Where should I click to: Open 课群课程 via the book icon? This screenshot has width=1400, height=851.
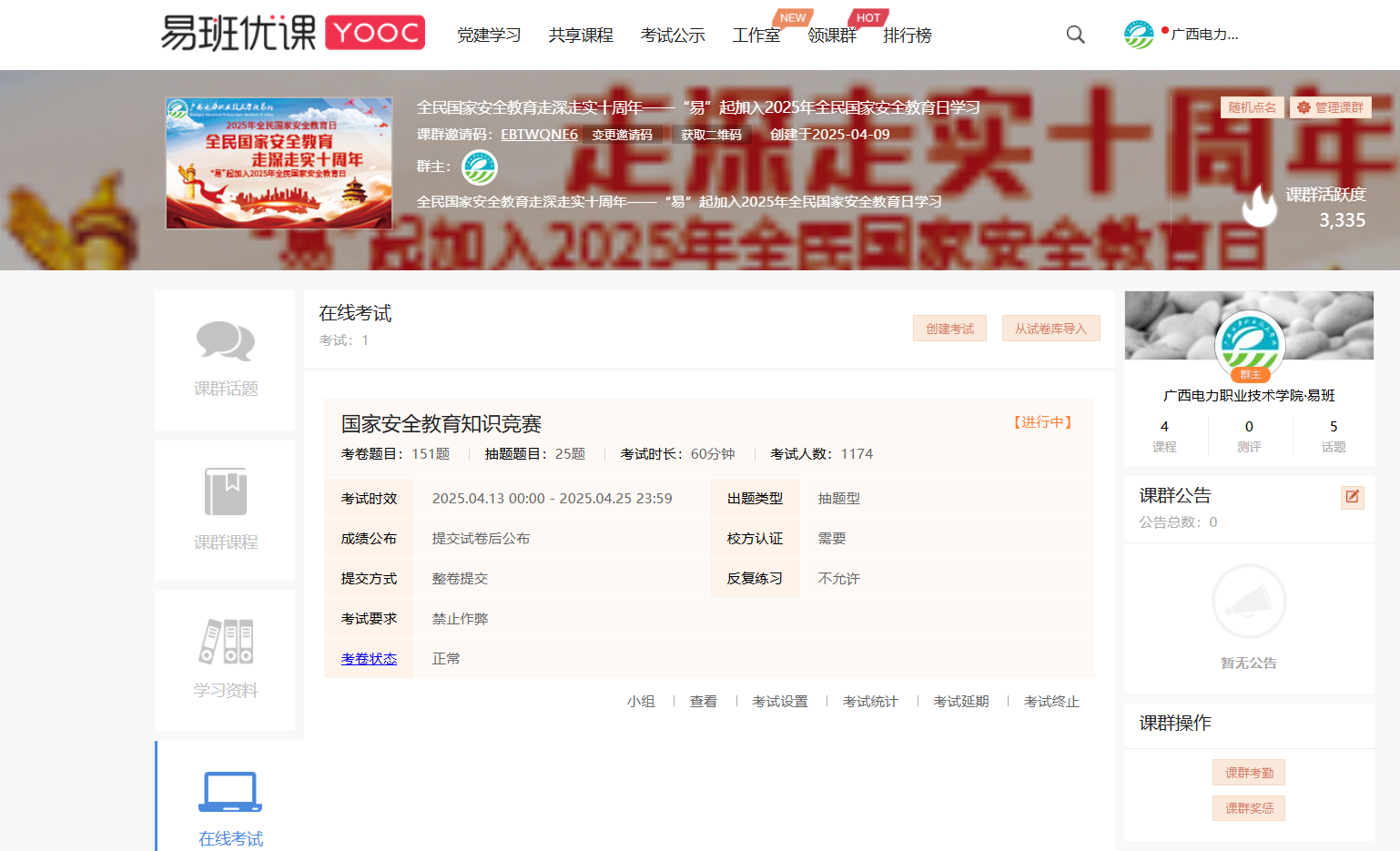tap(224, 491)
